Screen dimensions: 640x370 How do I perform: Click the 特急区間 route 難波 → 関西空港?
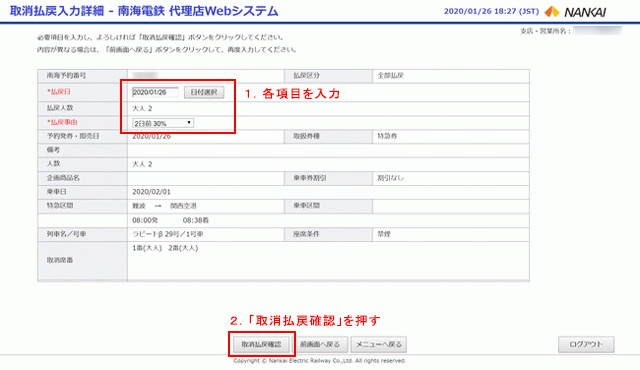(x=164, y=206)
